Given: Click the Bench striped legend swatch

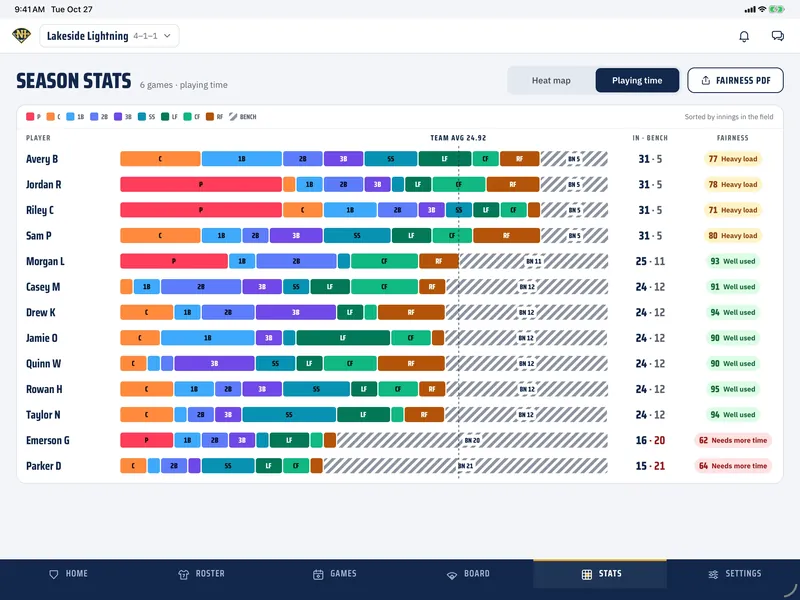Looking at the screenshot, I should pos(233,117).
